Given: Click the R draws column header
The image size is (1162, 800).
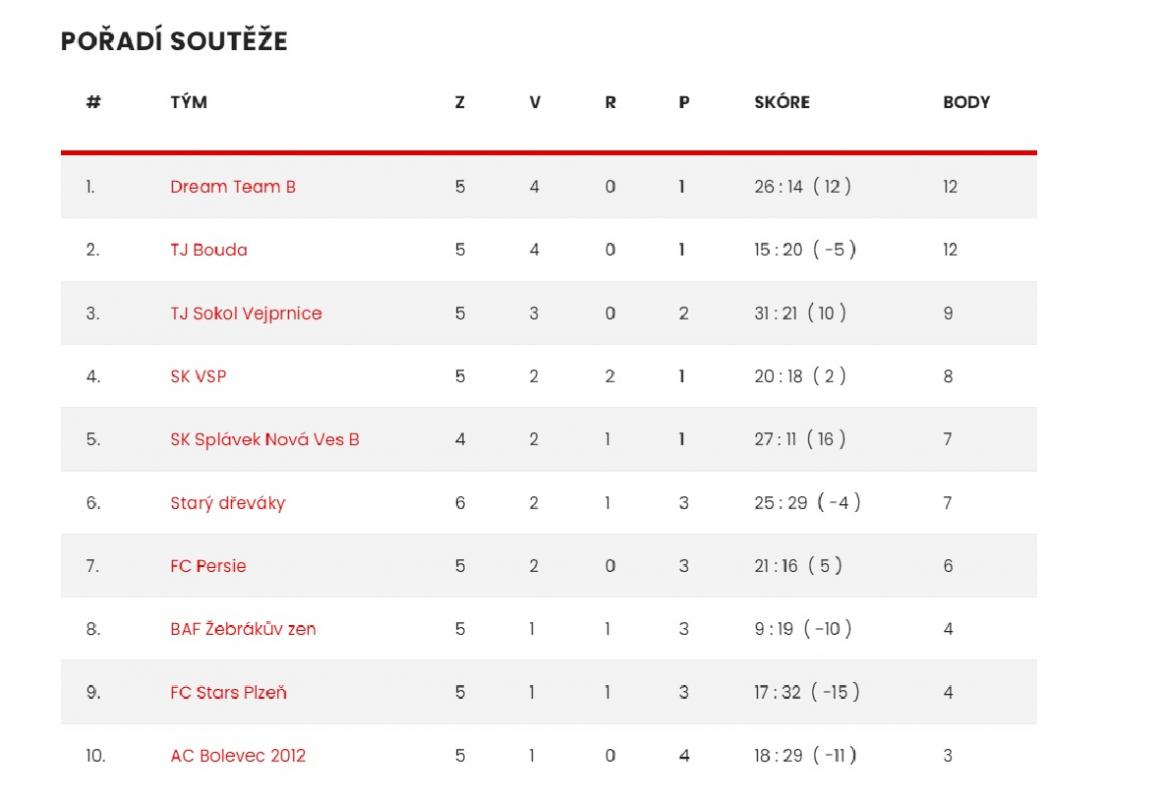Looking at the screenshot, I should [610, 102].
